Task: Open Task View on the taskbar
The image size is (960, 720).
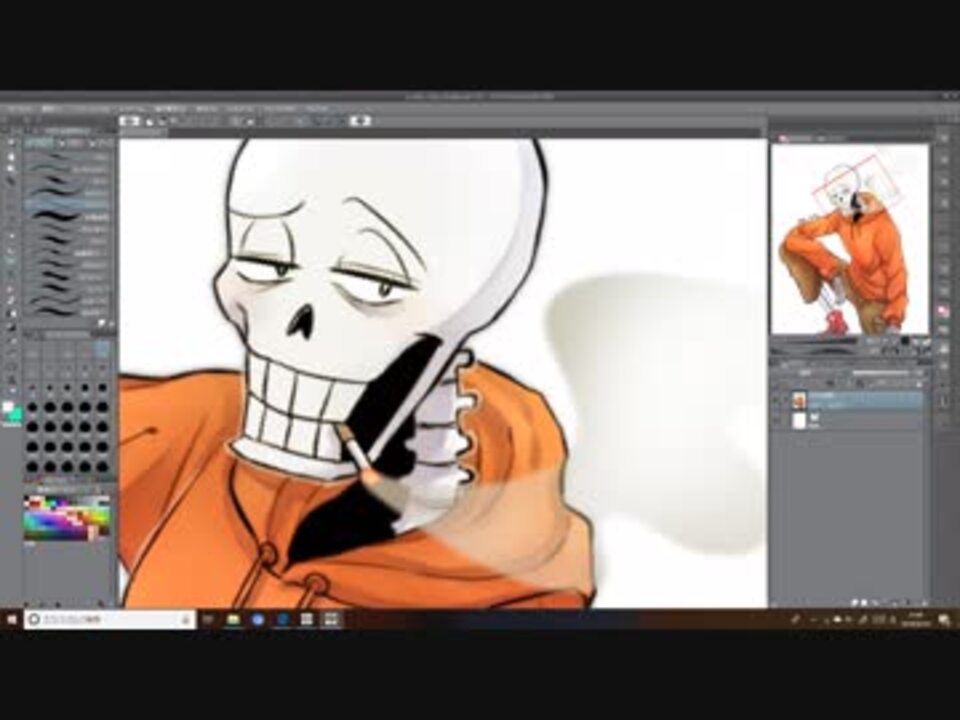Action: click(208, 620)
